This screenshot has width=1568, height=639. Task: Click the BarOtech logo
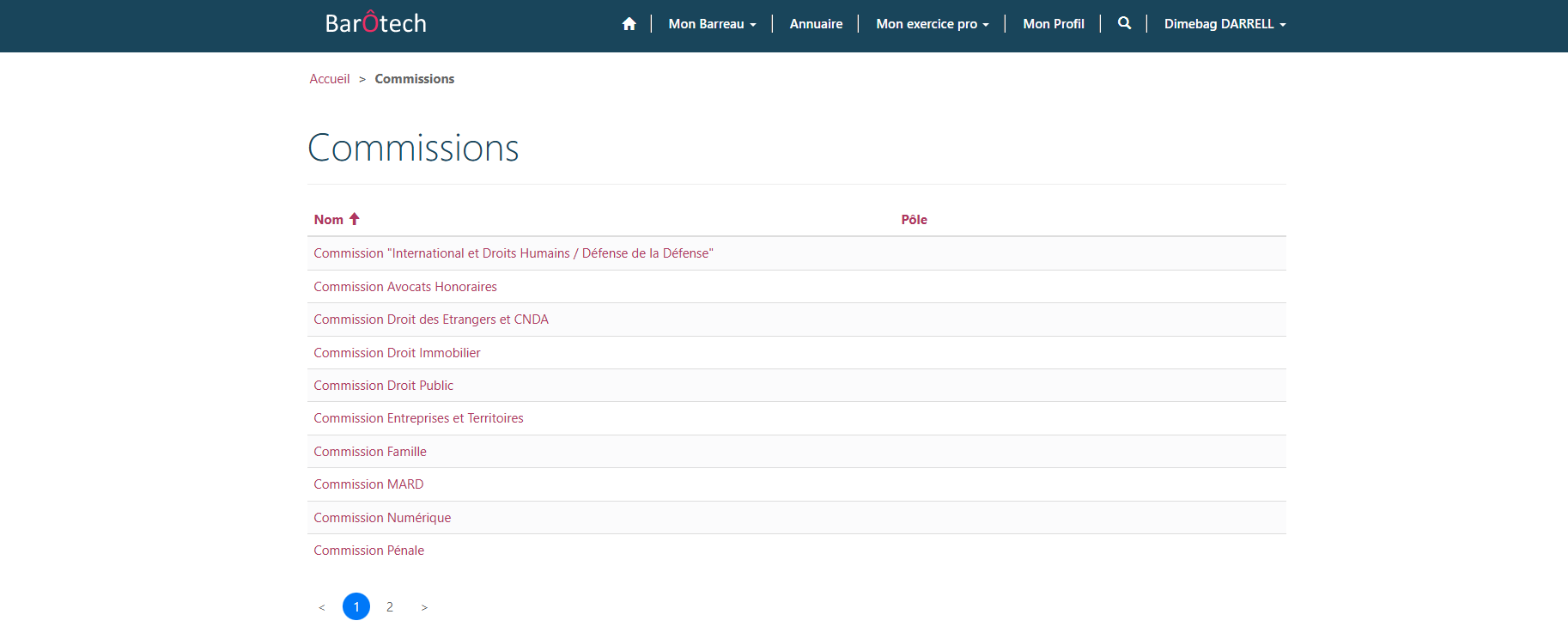(x=375, y=23)
